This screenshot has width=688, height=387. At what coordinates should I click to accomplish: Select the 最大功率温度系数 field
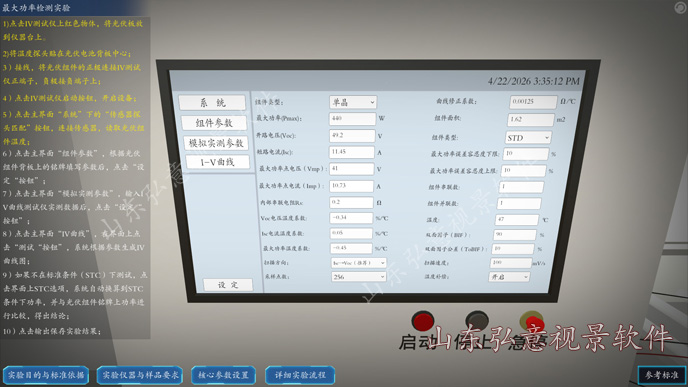351,248
